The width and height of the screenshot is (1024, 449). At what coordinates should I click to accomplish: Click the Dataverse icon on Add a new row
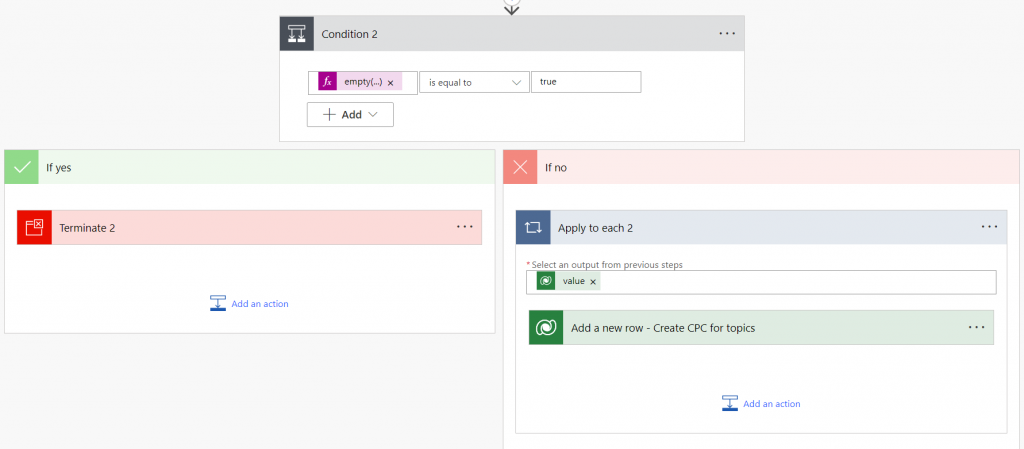point(546,328)
